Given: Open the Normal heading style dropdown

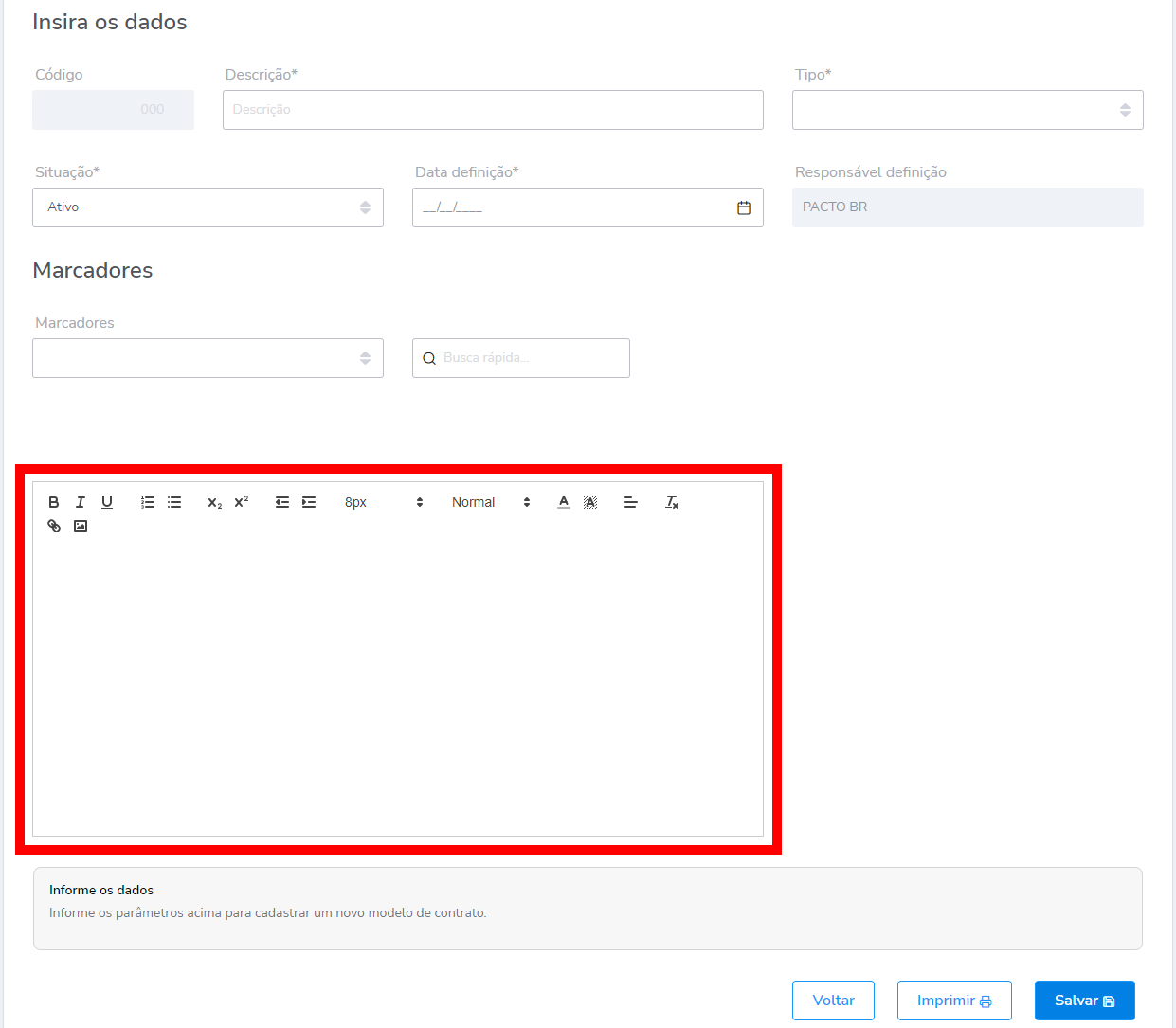Looking at the screenshot, I should [490, 502].
